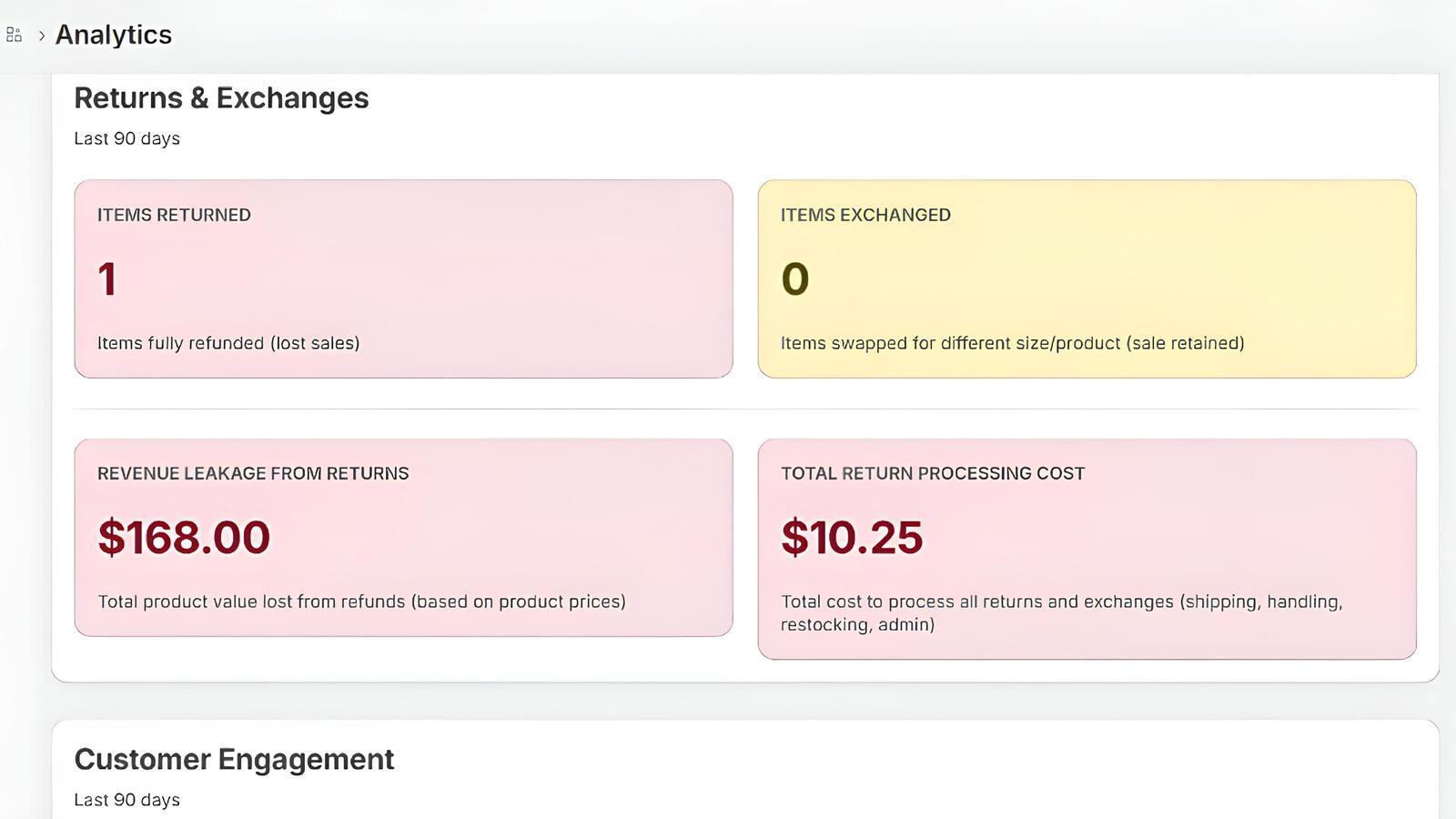This screenshot has width=1456, height=819.
Task: Click the Items Exchanged card title
Action: [865, 215]
